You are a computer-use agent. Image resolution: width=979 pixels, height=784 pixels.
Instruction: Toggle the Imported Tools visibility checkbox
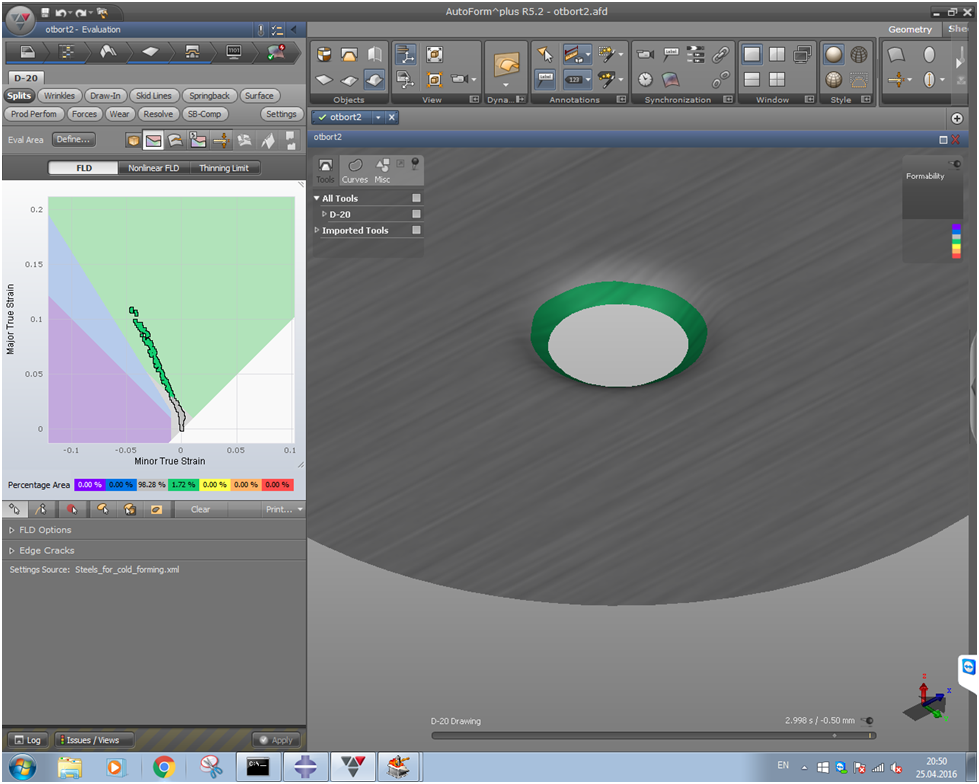[417, 230]
